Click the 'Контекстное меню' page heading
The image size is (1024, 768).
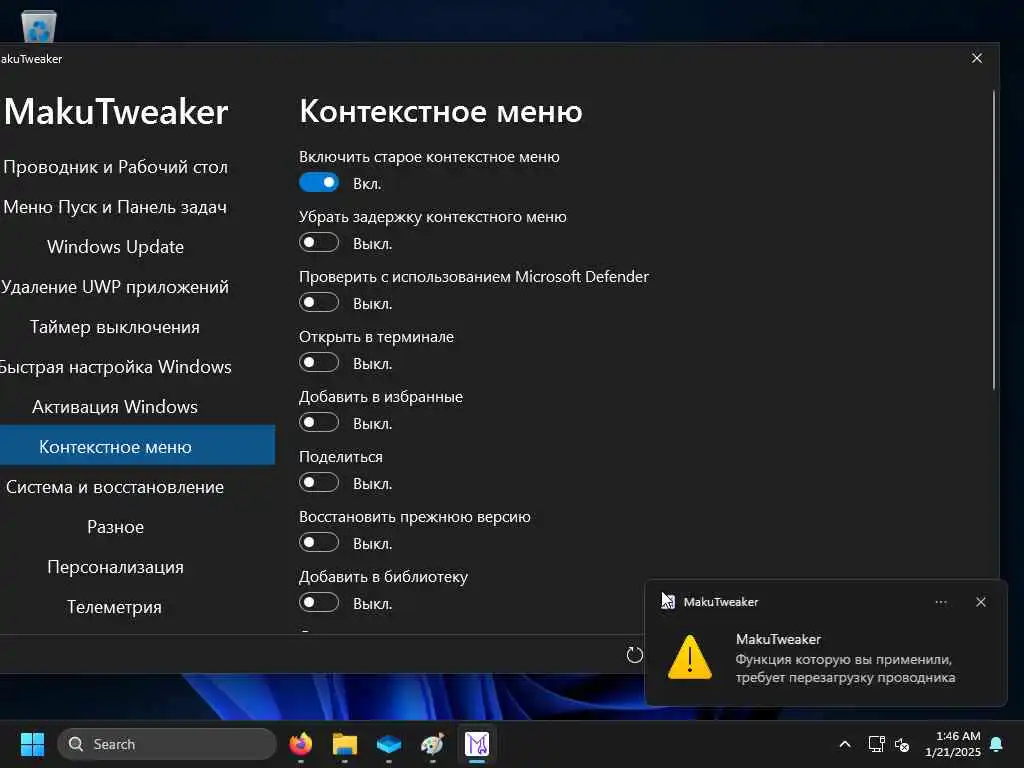pos(441,112)
